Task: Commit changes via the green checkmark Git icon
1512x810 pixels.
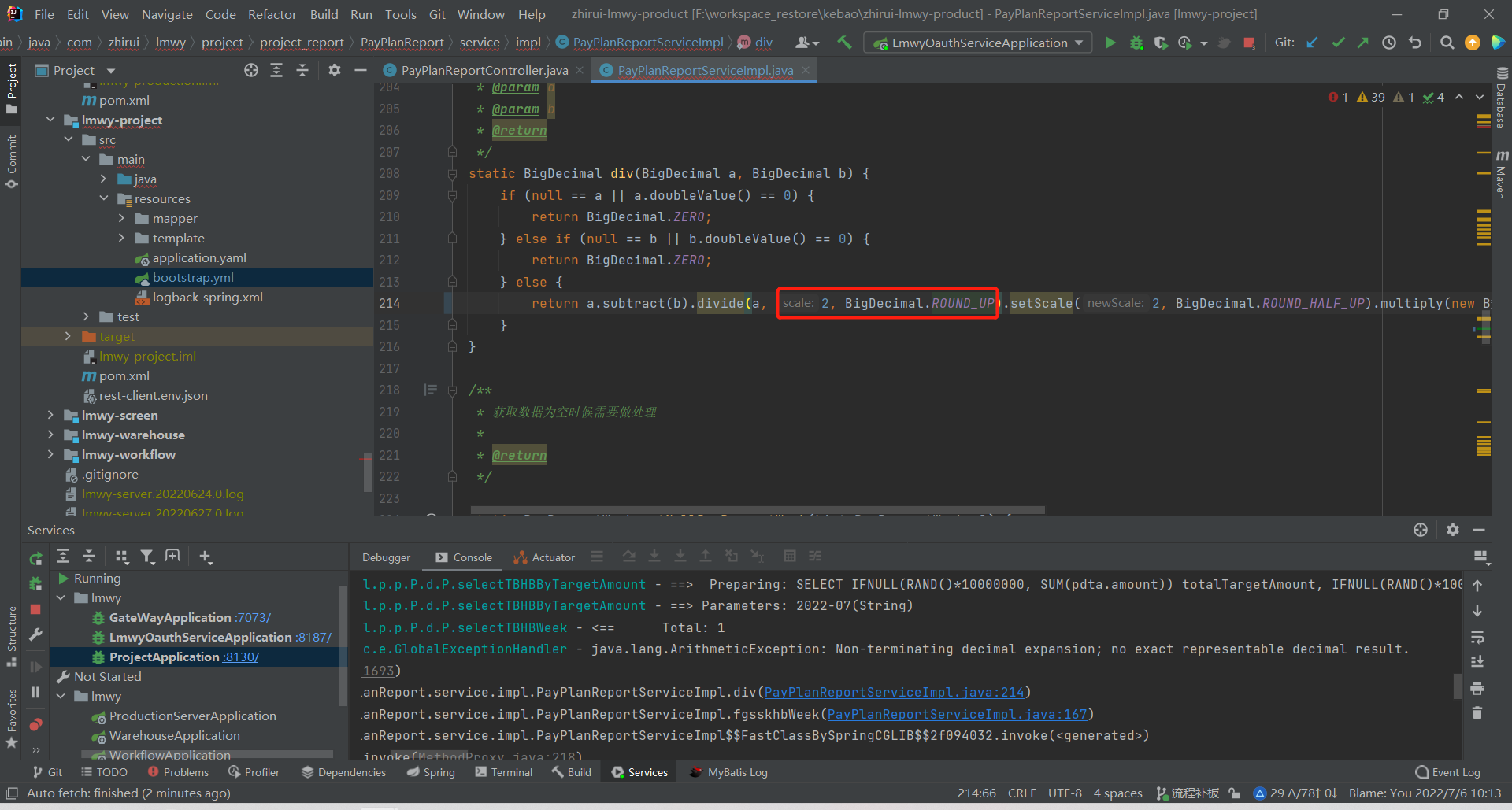Action: (1338, 43)
